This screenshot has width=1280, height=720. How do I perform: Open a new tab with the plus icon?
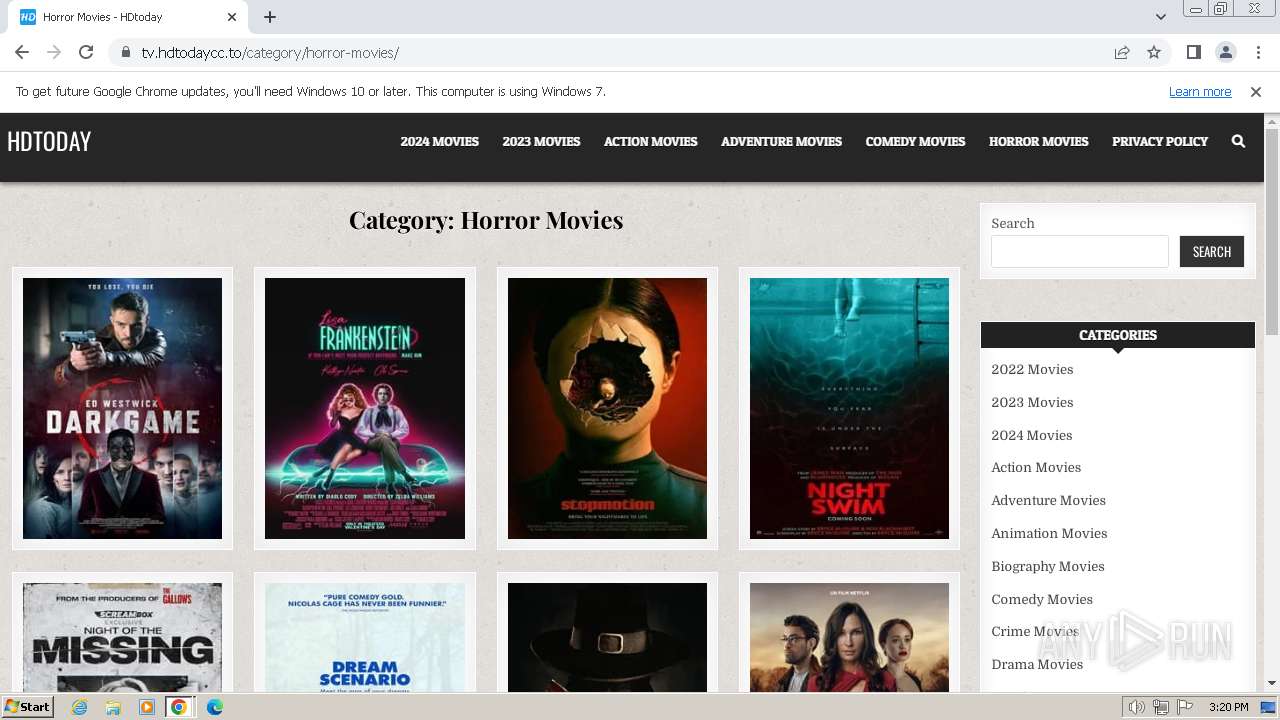tap(270, 17)
